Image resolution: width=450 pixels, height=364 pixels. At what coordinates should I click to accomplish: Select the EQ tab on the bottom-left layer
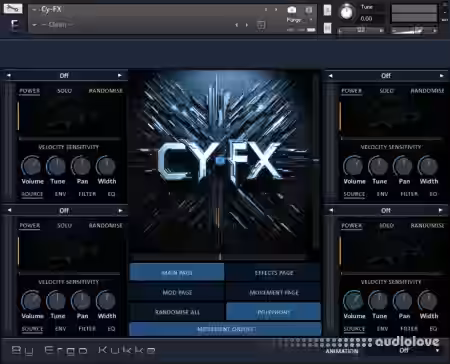tap(111, 329)
